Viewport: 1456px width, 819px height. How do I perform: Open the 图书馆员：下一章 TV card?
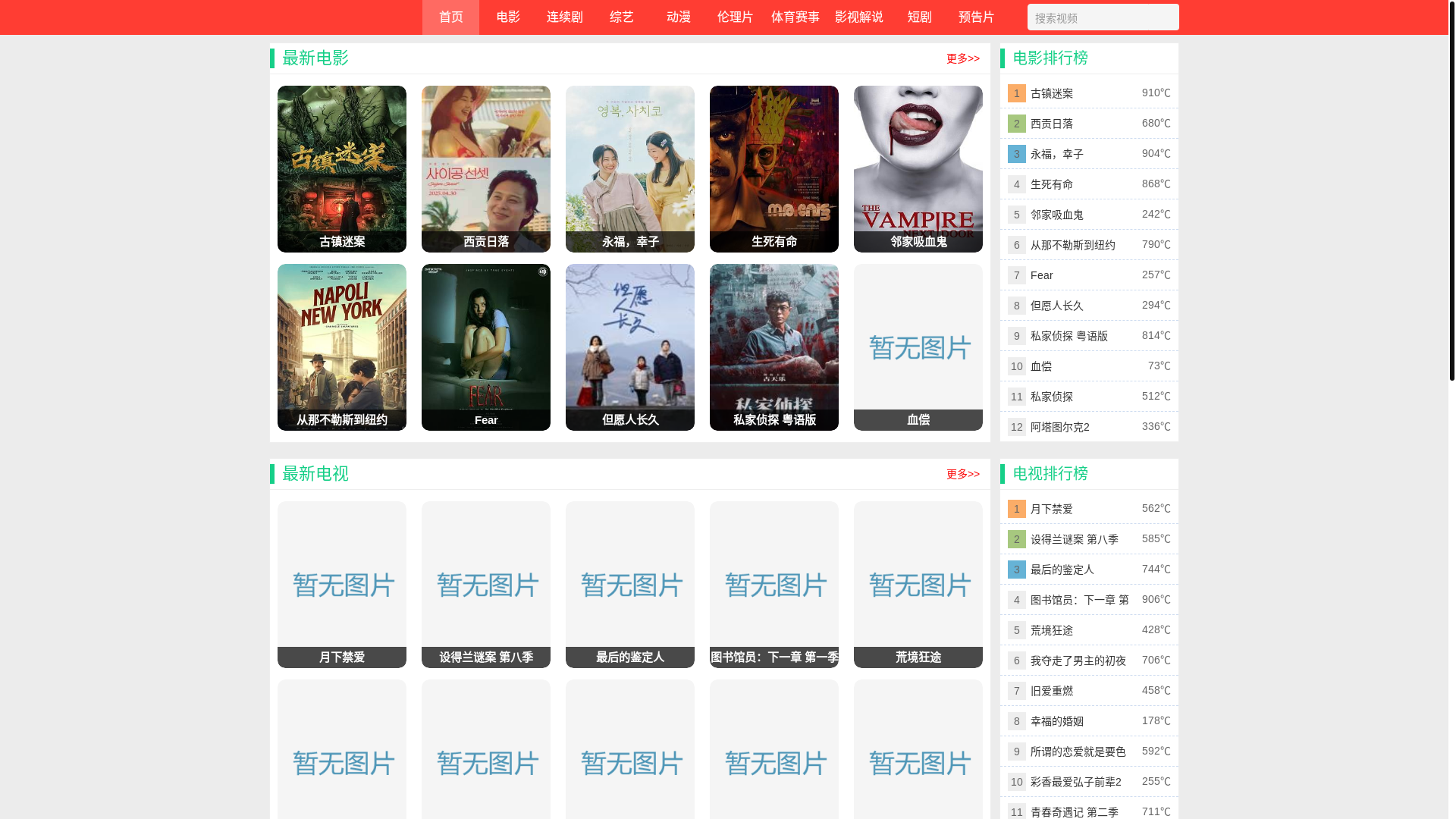(x=774, y=585)
